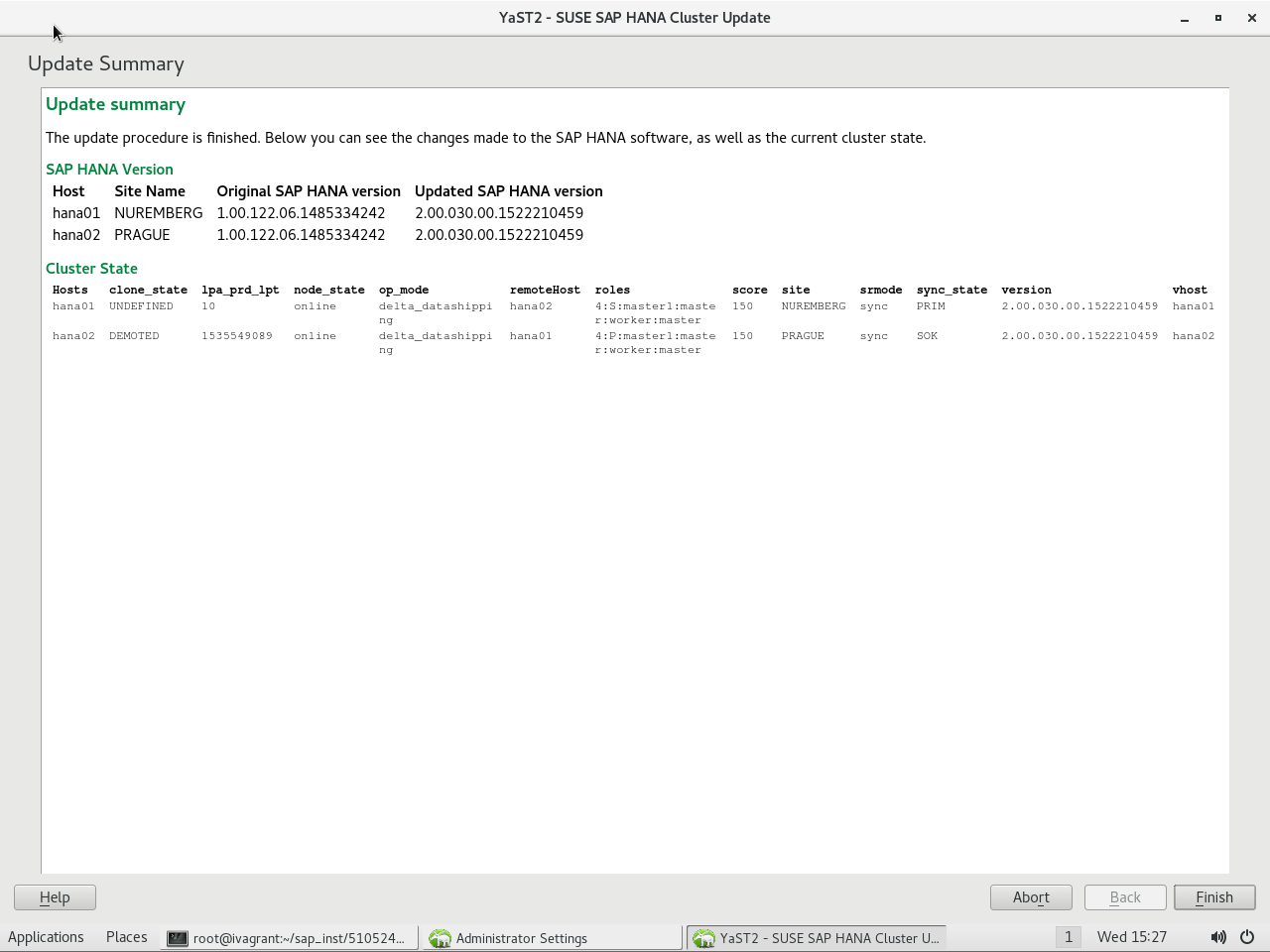Click the YaST2 Cluster Update taskbar icon
The height and width of the screenshot is (952, 1270).
(704, 938)
